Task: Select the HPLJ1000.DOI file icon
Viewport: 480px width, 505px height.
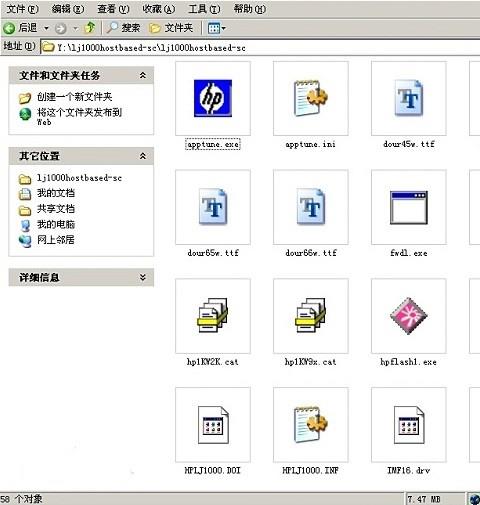Action: coord(213,425)
